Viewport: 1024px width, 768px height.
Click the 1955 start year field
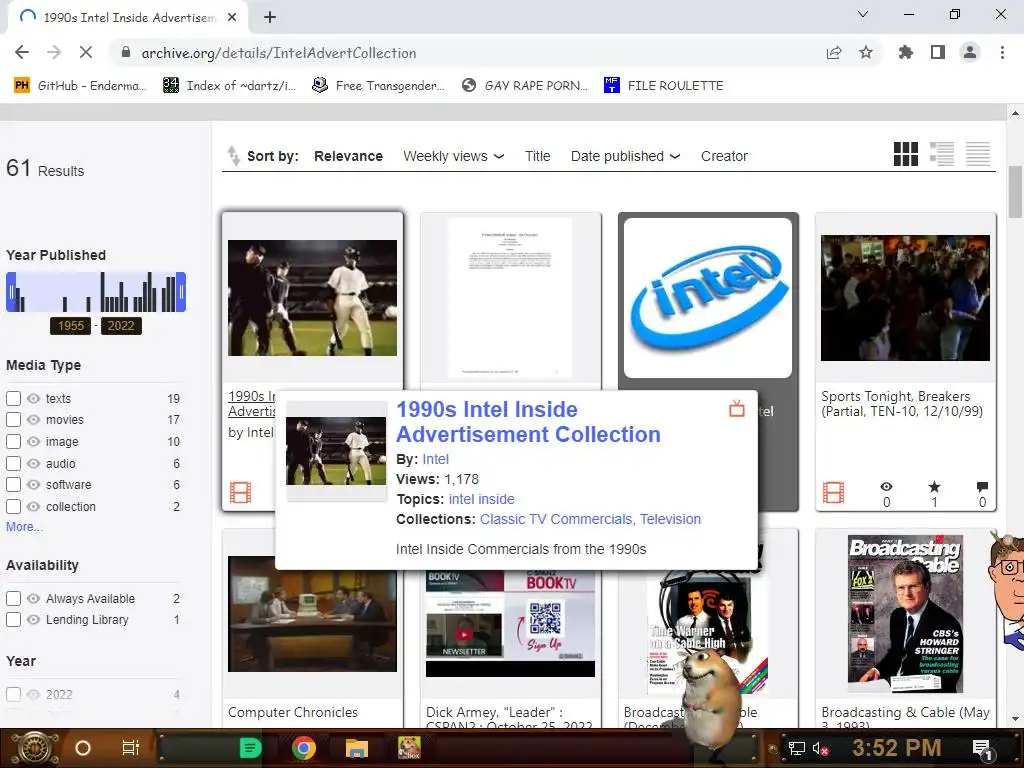(71, 326)
